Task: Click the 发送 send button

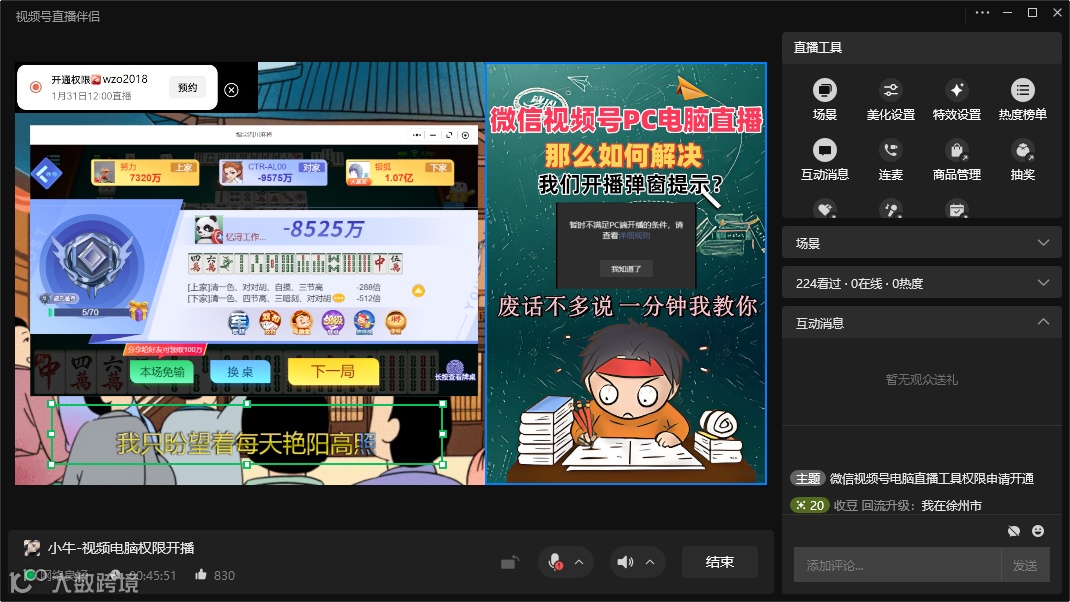Action: coord(1025,565)
